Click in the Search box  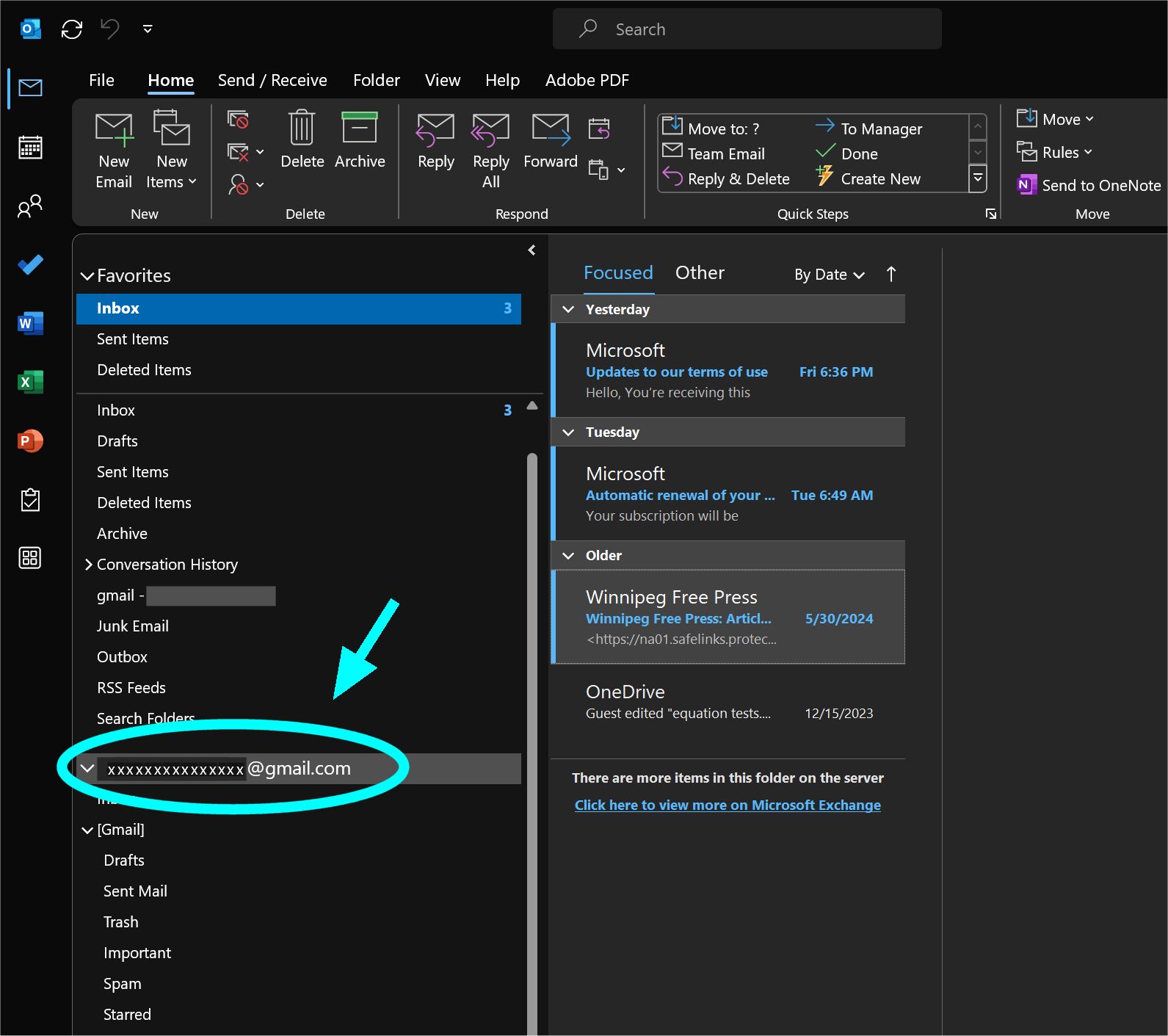(x=747, y=29)
